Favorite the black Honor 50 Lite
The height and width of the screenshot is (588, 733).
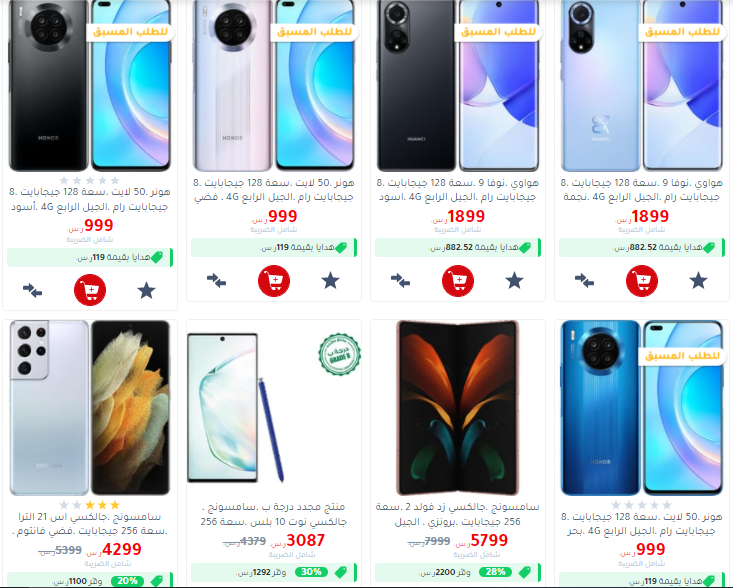click(x=146, y=291)
